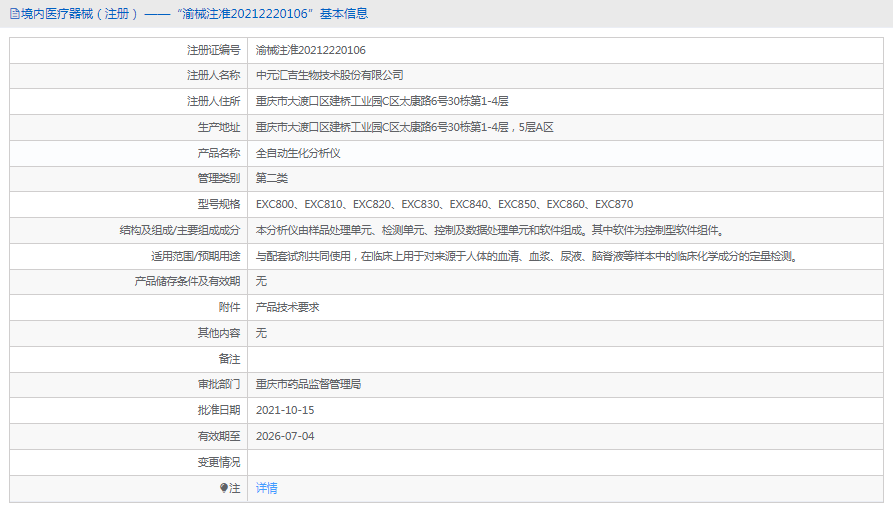Click the 其他内容 label
893x506 pixels.
(219, 333)
